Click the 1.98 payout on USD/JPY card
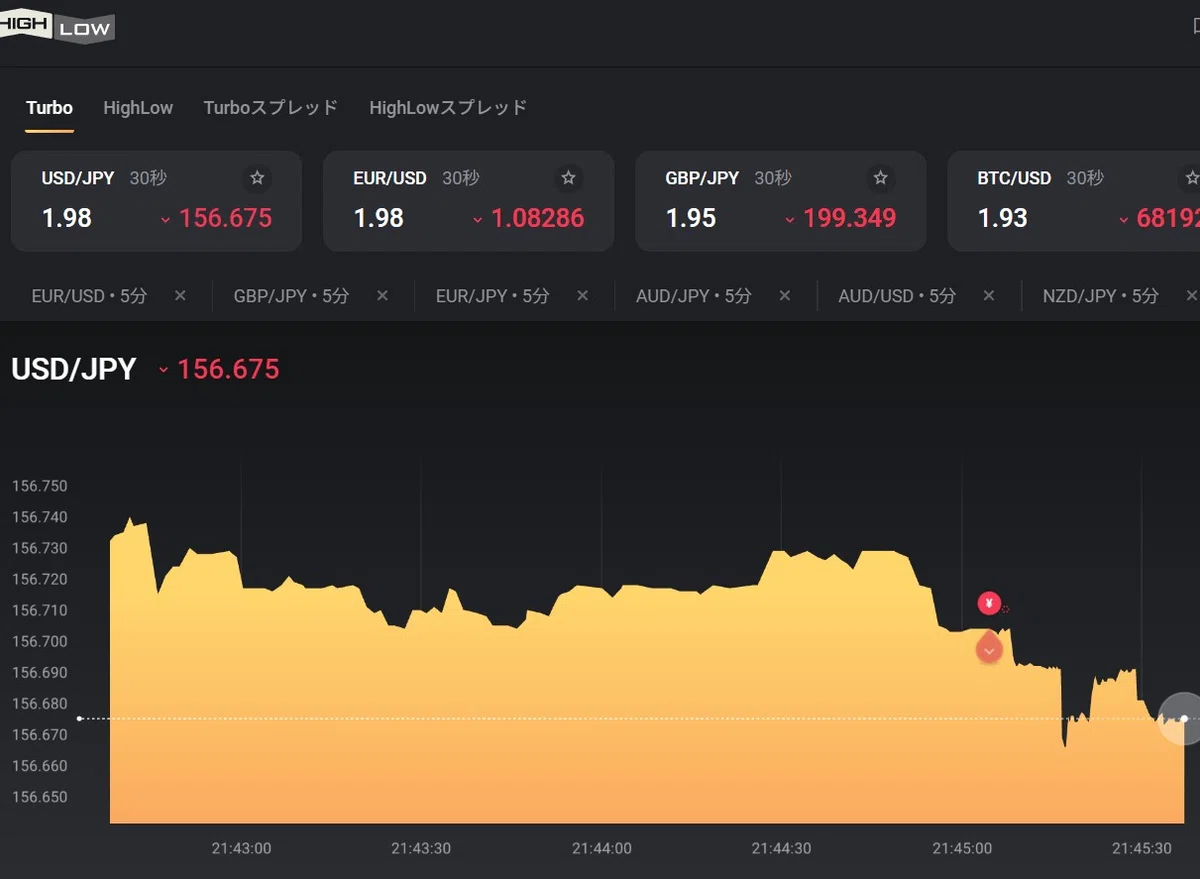This screenshot has height=879, width=1200. pos(67,218)
